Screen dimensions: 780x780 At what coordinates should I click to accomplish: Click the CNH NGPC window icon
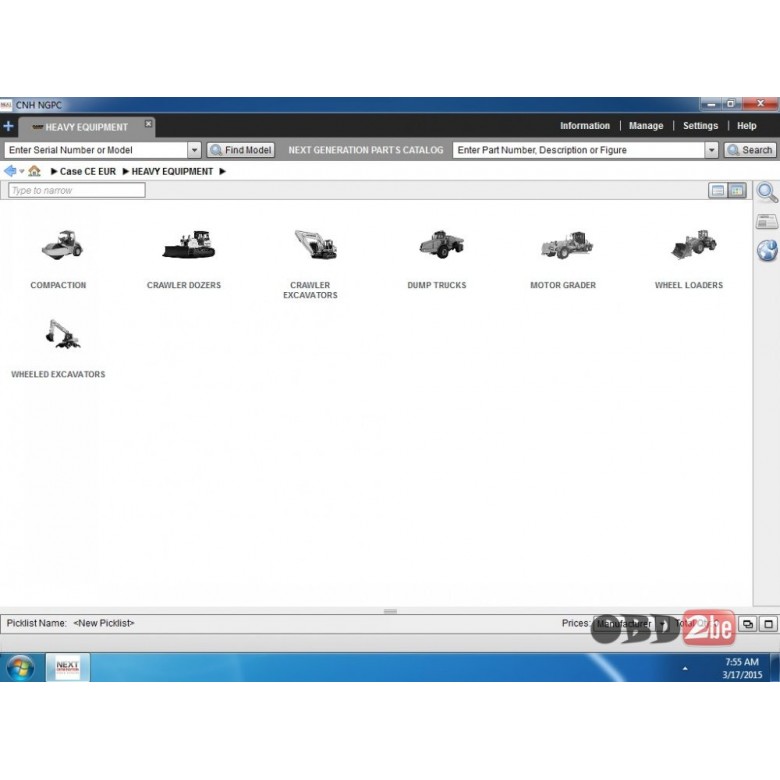pos(6,105)
